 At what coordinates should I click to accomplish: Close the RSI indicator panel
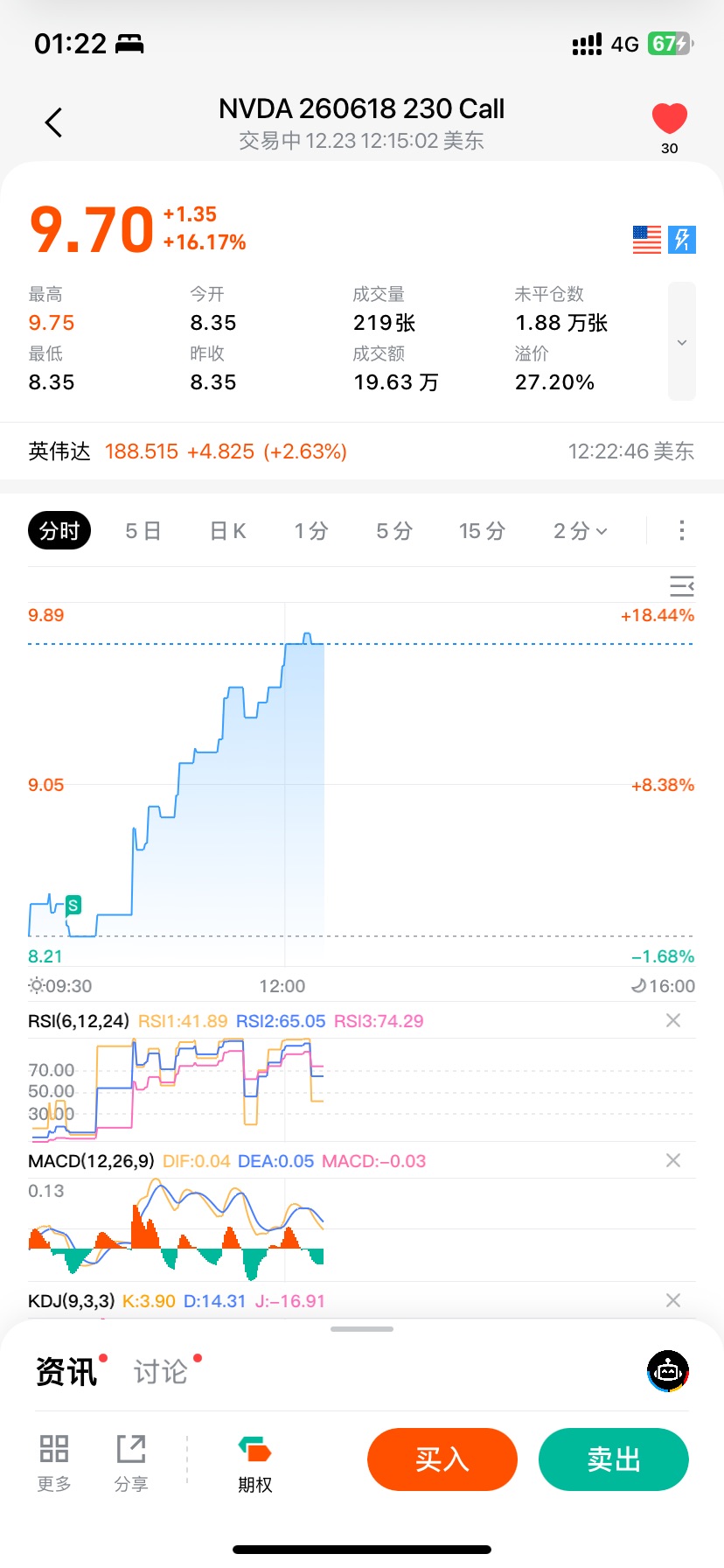tap(673, 1020)
